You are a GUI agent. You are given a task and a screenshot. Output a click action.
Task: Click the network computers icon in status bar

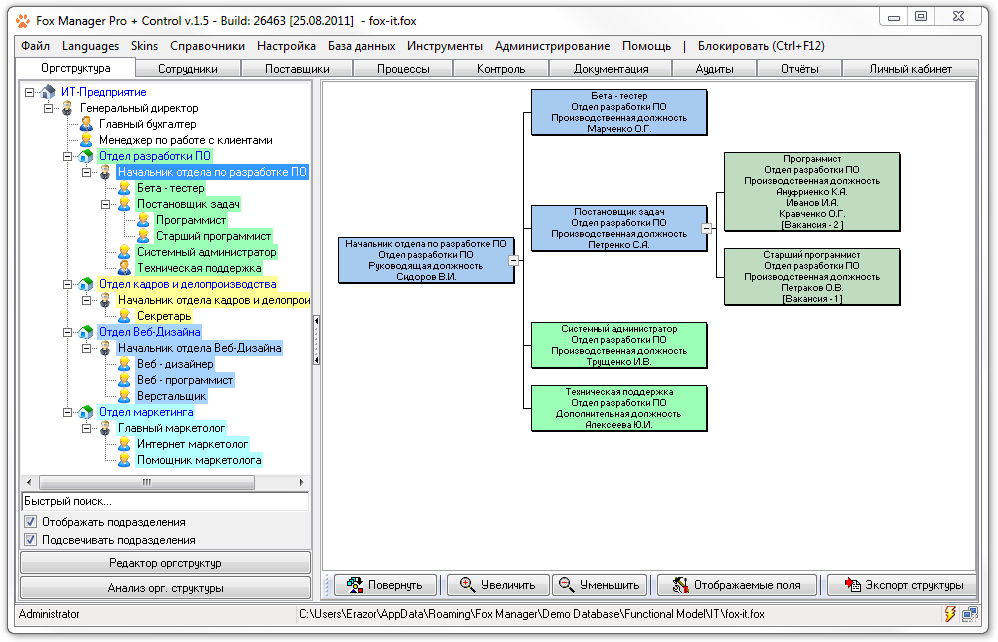point(970,614)
